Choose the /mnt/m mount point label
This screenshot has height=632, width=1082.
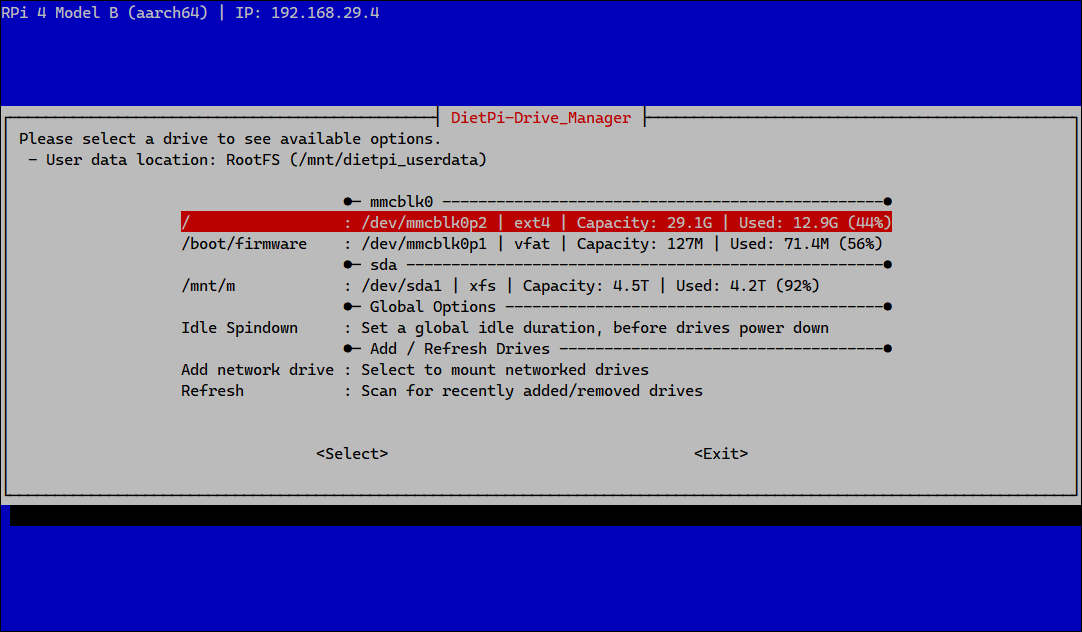pos(208,286)
